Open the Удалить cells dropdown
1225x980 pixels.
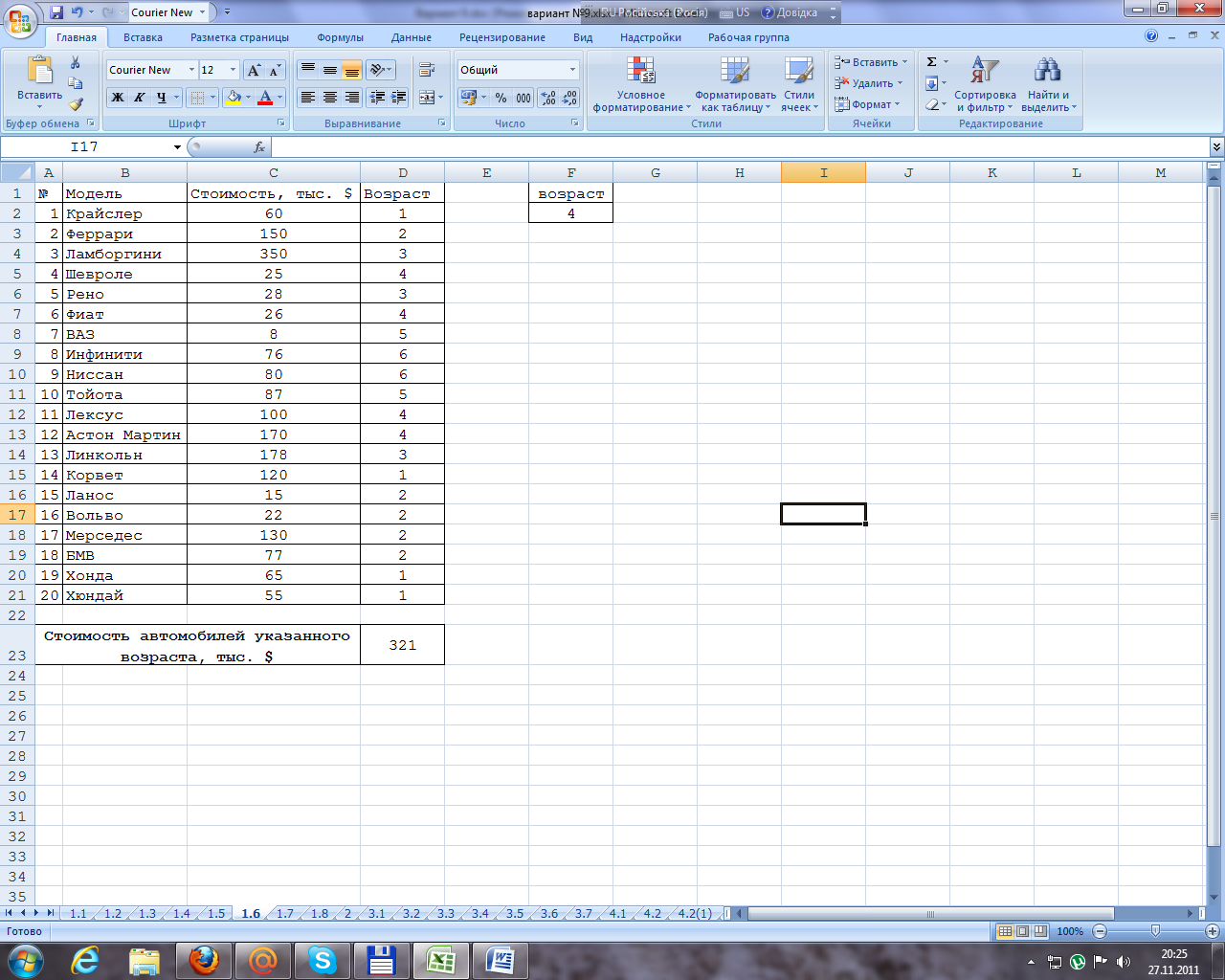point(869,83)
